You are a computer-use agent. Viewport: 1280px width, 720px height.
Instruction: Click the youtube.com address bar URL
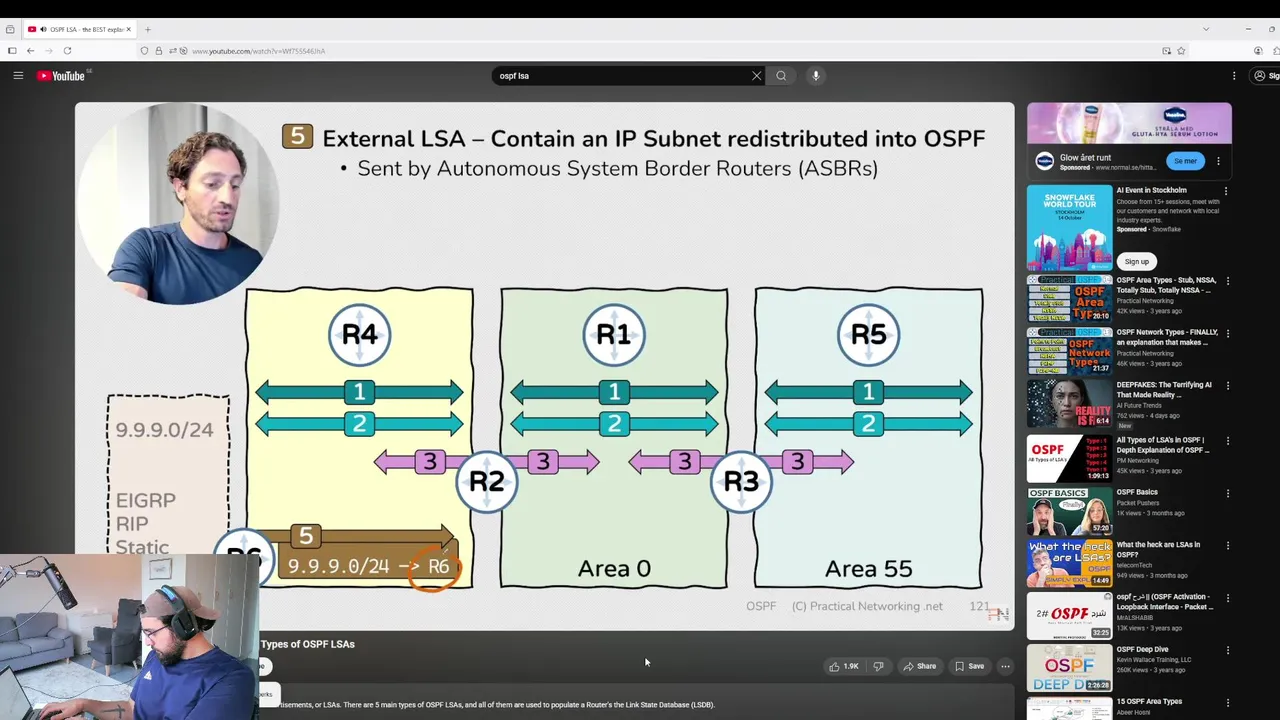tap(258, 51)
